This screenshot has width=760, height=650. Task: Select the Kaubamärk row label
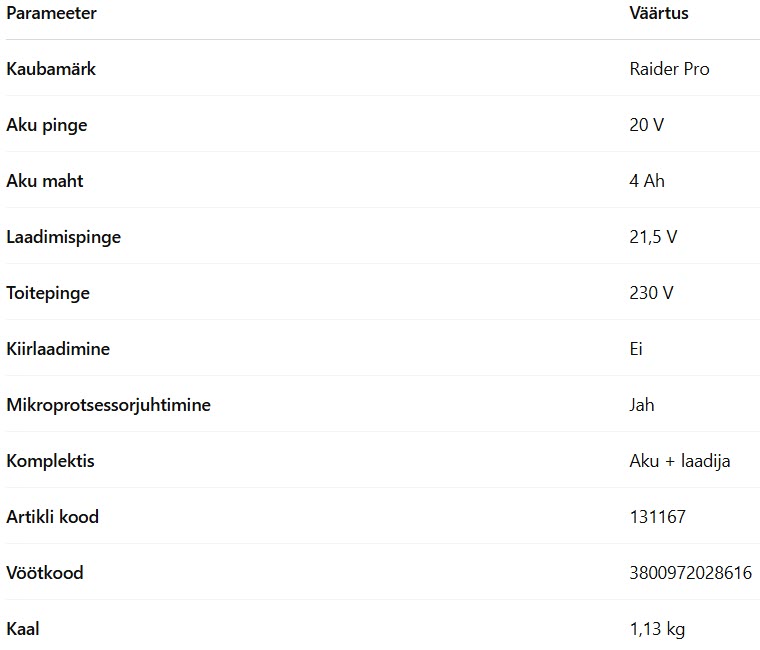(x=51, y=69)
